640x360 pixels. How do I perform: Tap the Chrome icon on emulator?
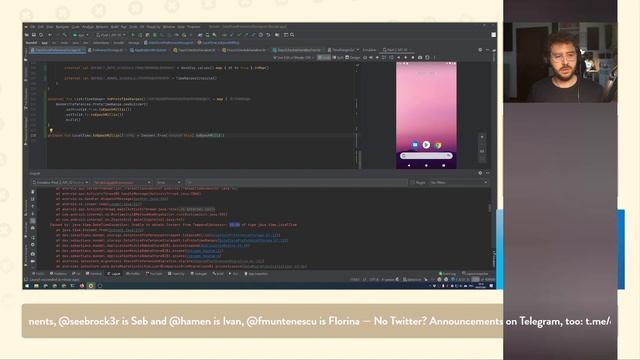click(x=438, y=145)
